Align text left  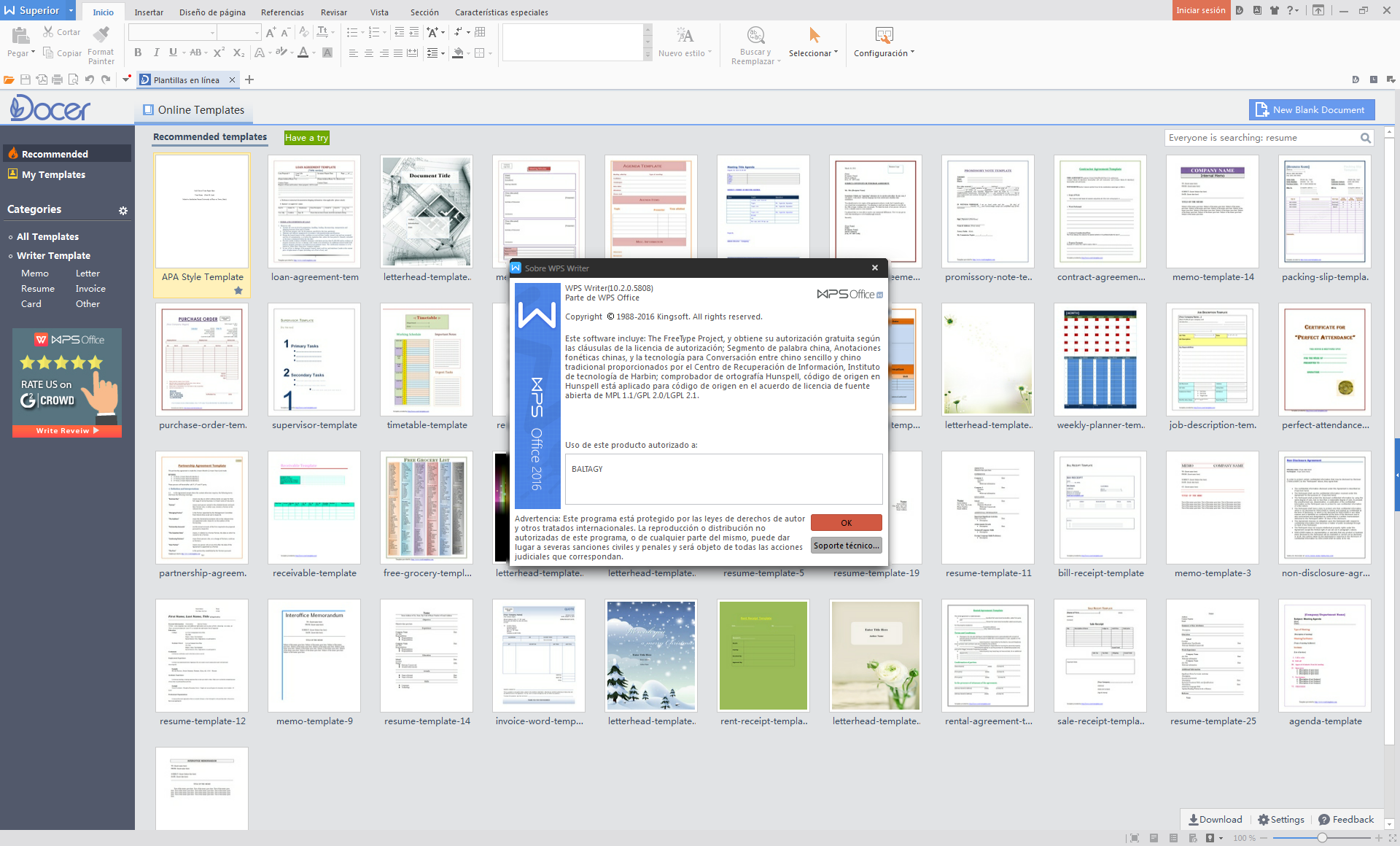[354, 53]
